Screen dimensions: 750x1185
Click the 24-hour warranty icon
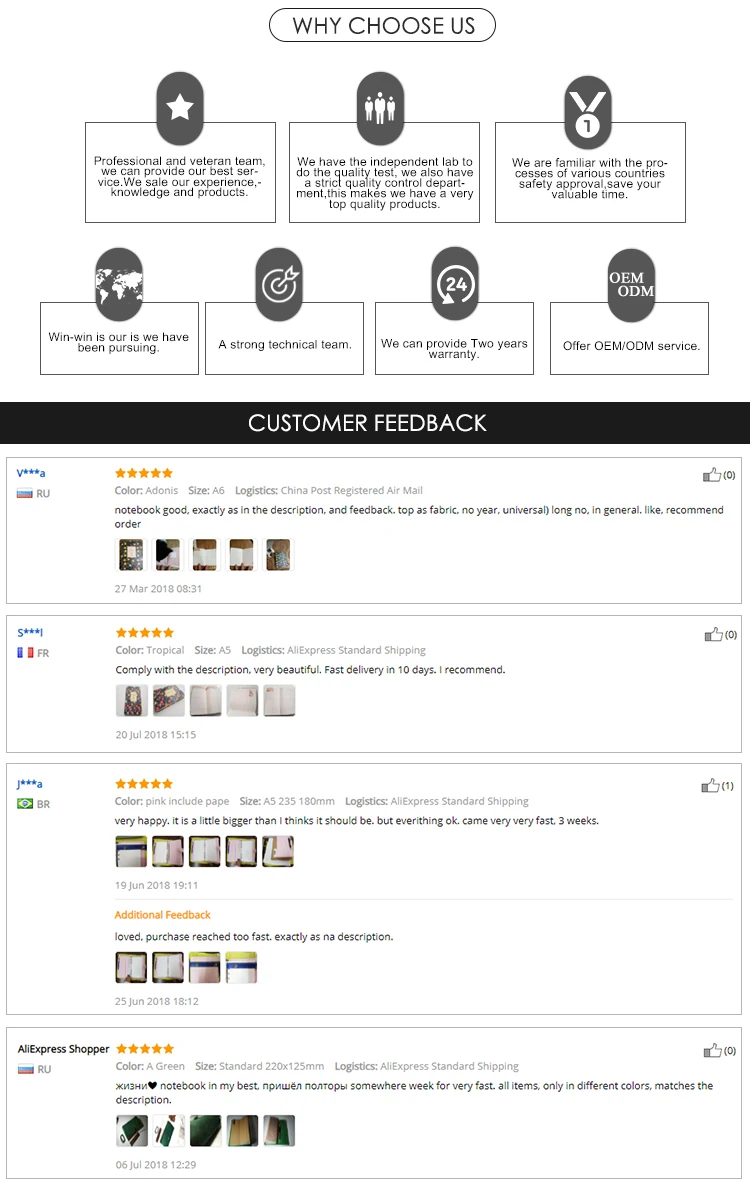(455, 285)
